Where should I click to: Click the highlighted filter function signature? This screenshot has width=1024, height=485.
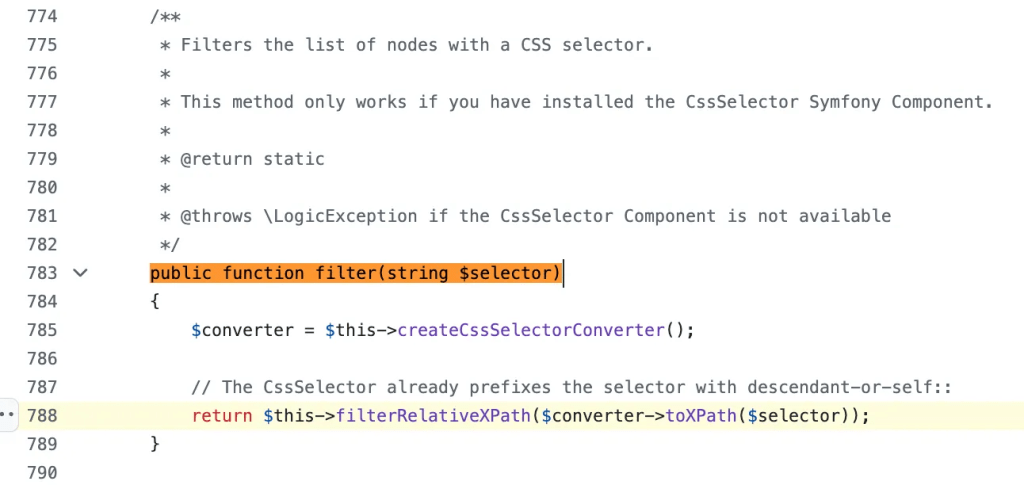(x=356, y=273)
